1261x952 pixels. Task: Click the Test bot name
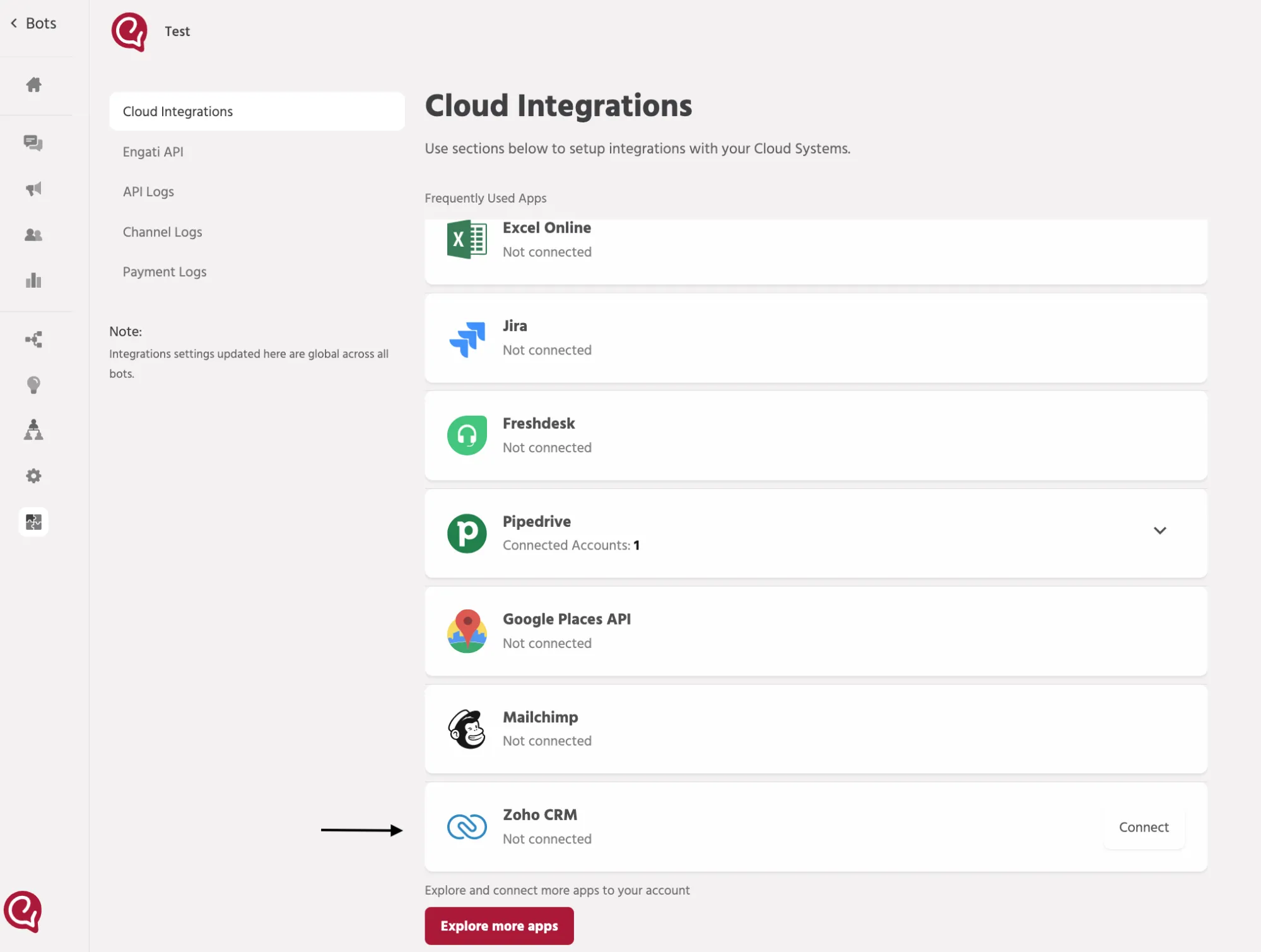177,32
